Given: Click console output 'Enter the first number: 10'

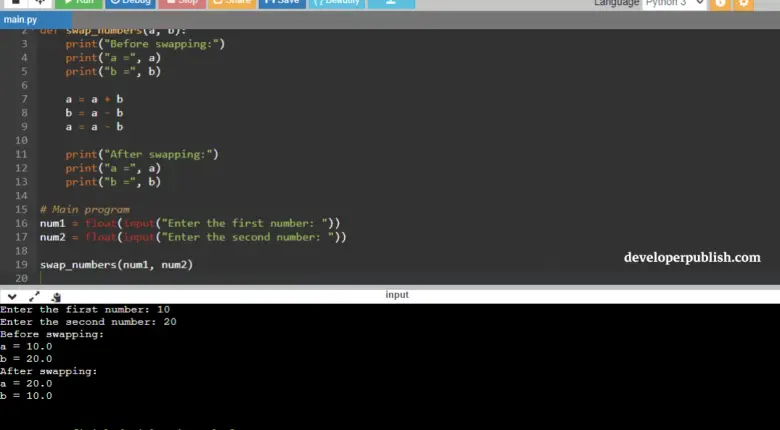Looking at the screenshot, I should click(x=85, y=310).
